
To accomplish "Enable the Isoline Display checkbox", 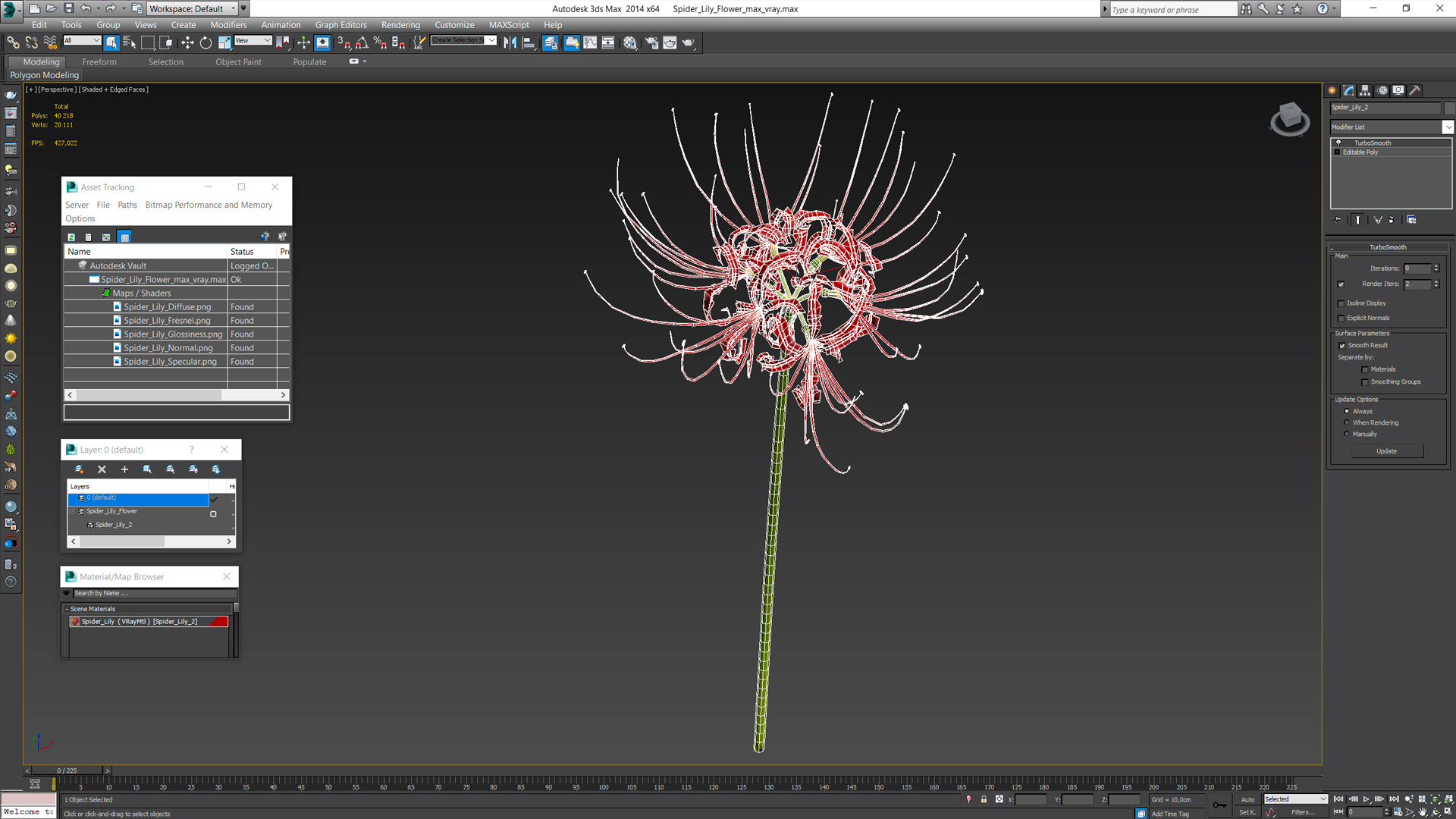I will [x=1341, y=303].
